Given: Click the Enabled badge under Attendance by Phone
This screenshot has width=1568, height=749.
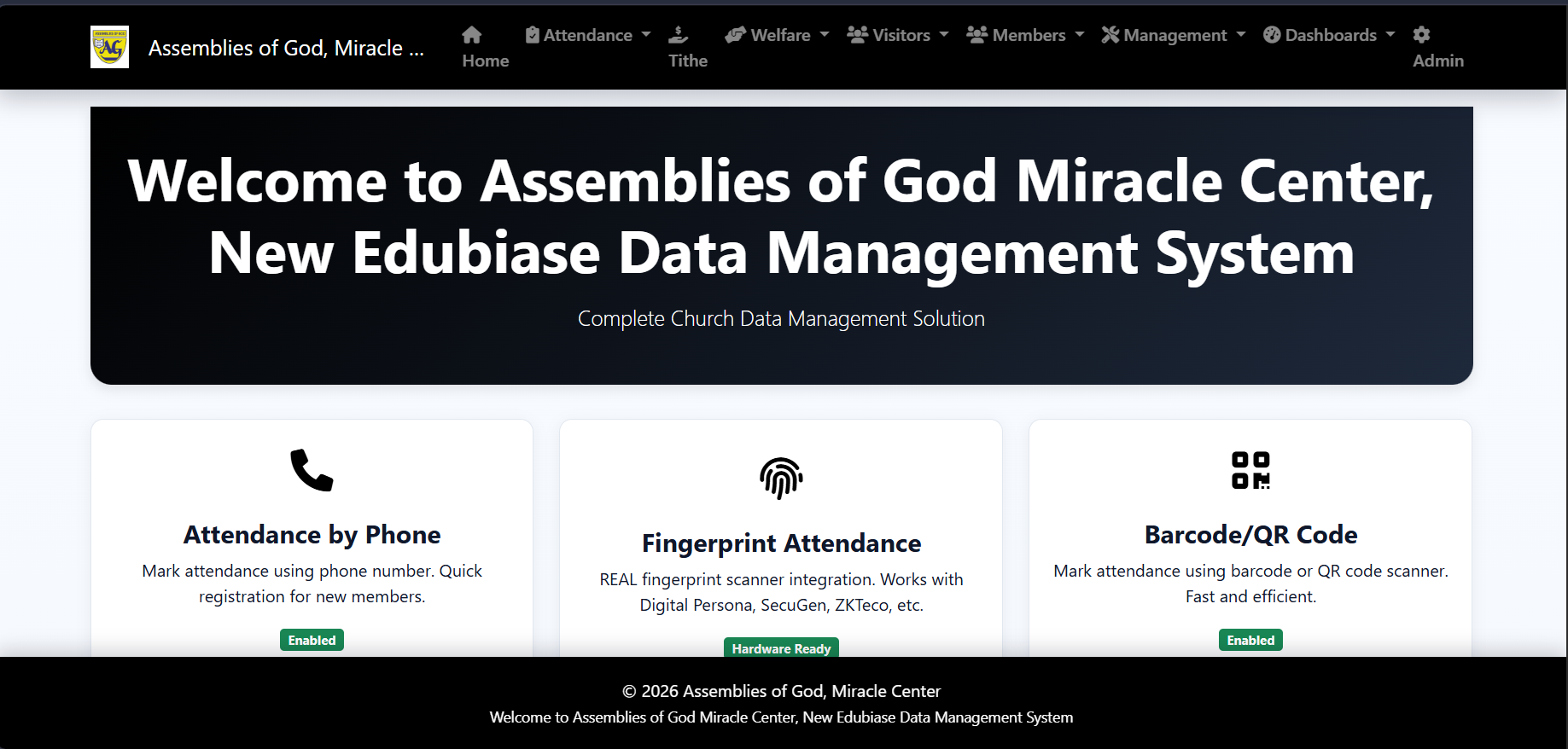Looking at the screenshot, I should tap(312, 640).
